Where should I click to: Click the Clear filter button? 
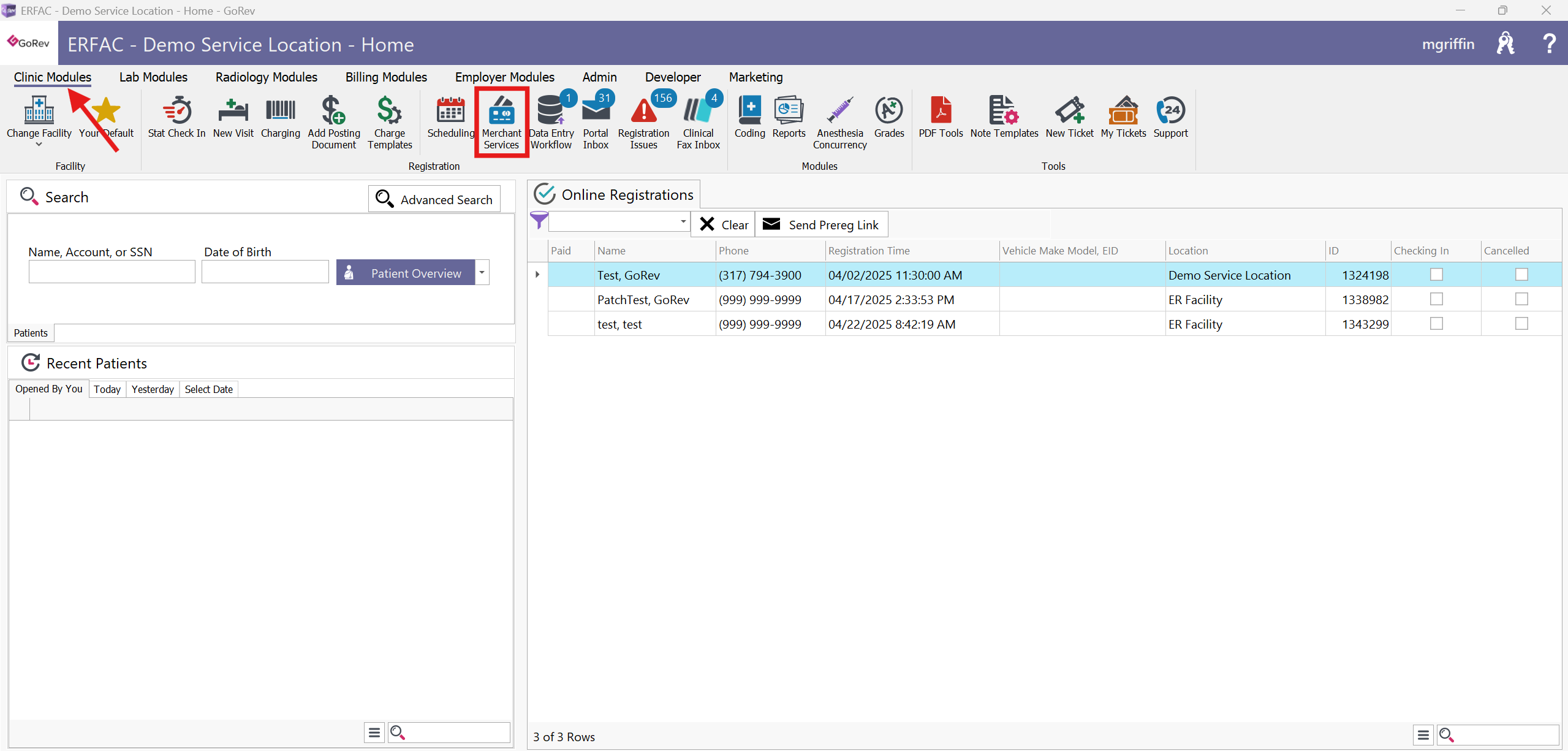point(724,224)
